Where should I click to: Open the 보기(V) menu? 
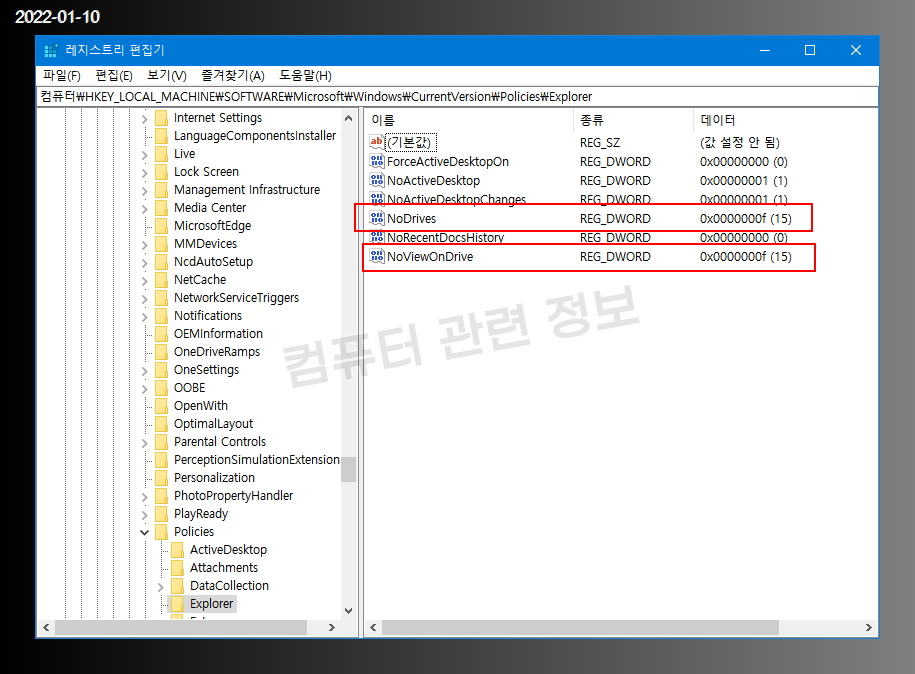point(166,76)
